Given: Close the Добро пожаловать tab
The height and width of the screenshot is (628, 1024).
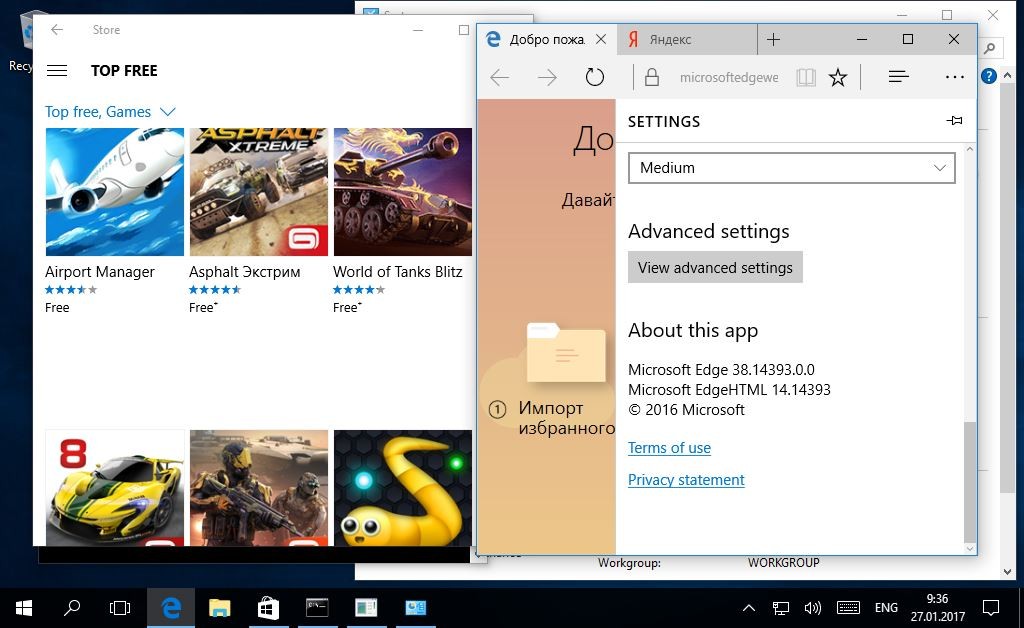Looking at the screenshot, I should point(601,40).
